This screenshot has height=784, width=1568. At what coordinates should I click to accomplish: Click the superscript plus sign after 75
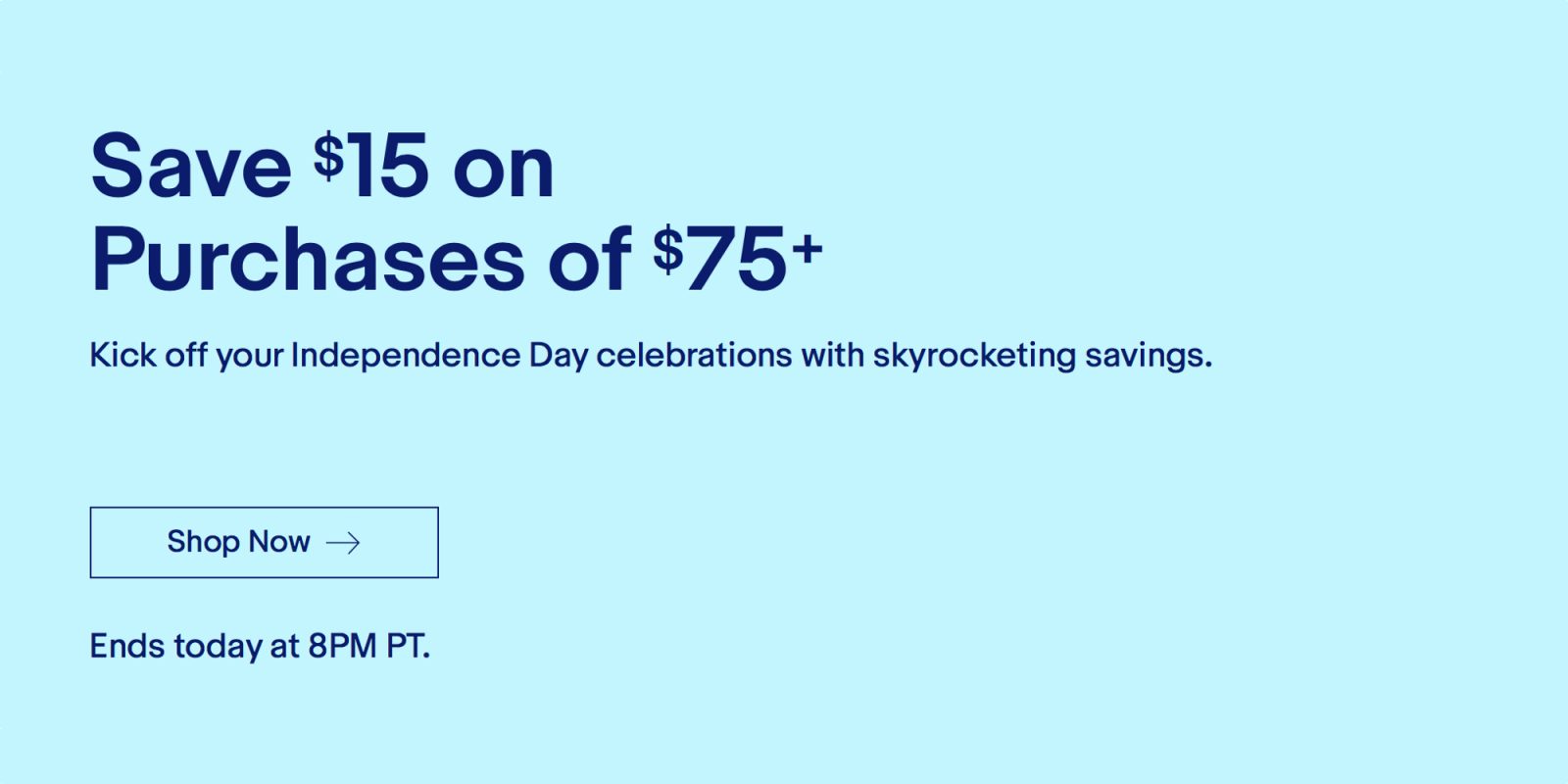(x=807, y=249)
